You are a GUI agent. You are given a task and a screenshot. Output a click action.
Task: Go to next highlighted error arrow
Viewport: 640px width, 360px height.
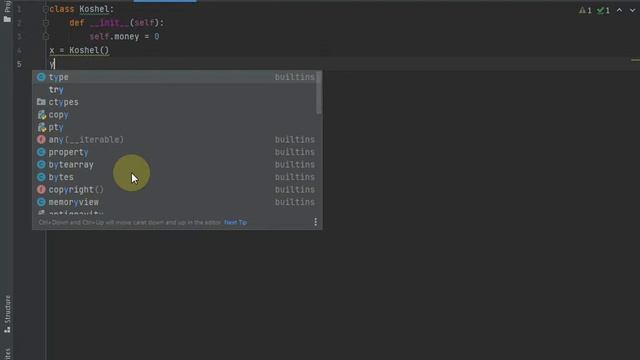(x=632, y=11)
